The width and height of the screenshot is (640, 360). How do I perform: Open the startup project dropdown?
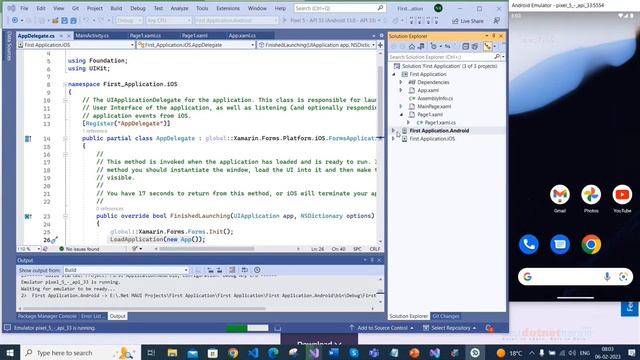coord(236,20)
